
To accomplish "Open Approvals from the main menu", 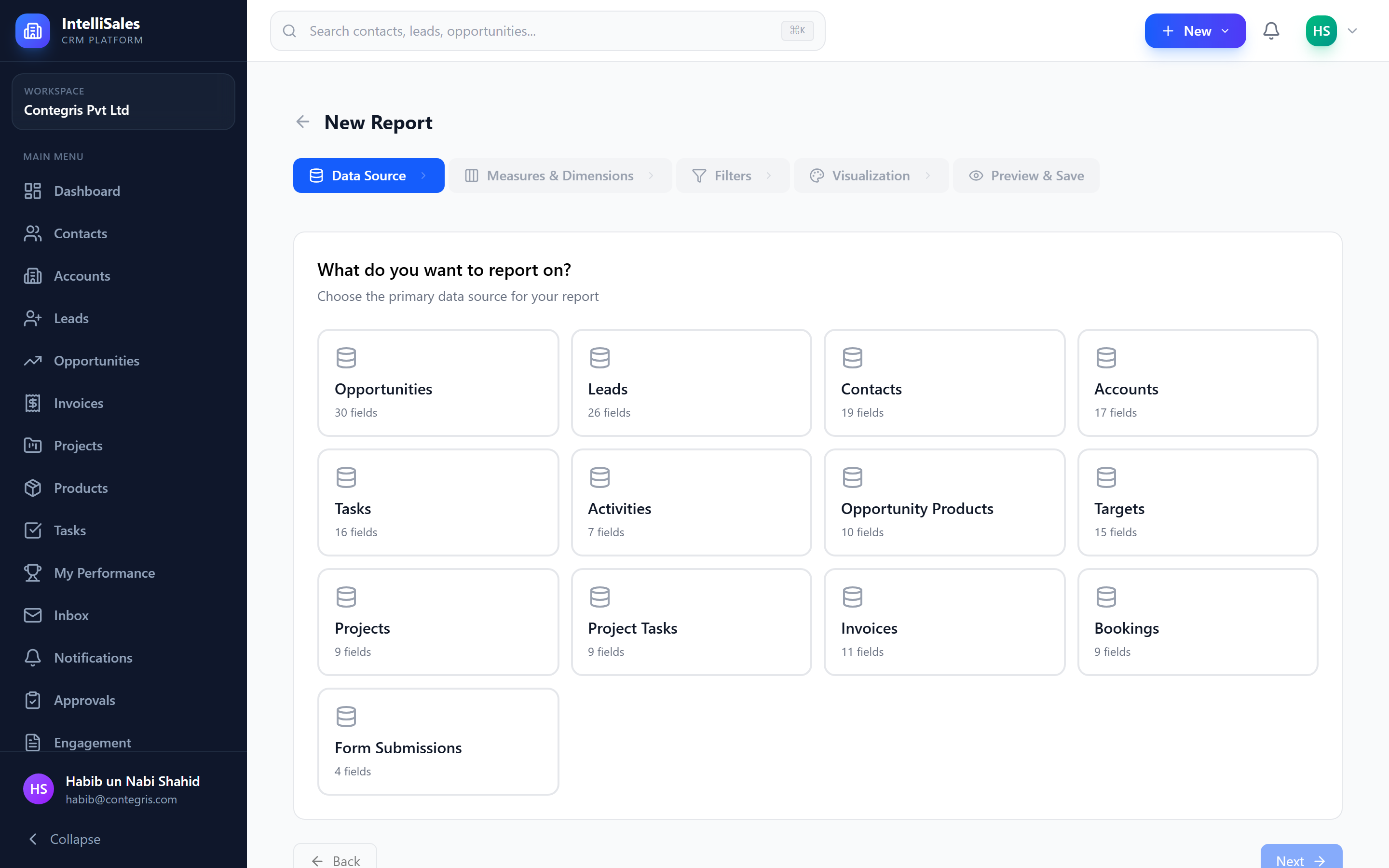I will [123, 700].
